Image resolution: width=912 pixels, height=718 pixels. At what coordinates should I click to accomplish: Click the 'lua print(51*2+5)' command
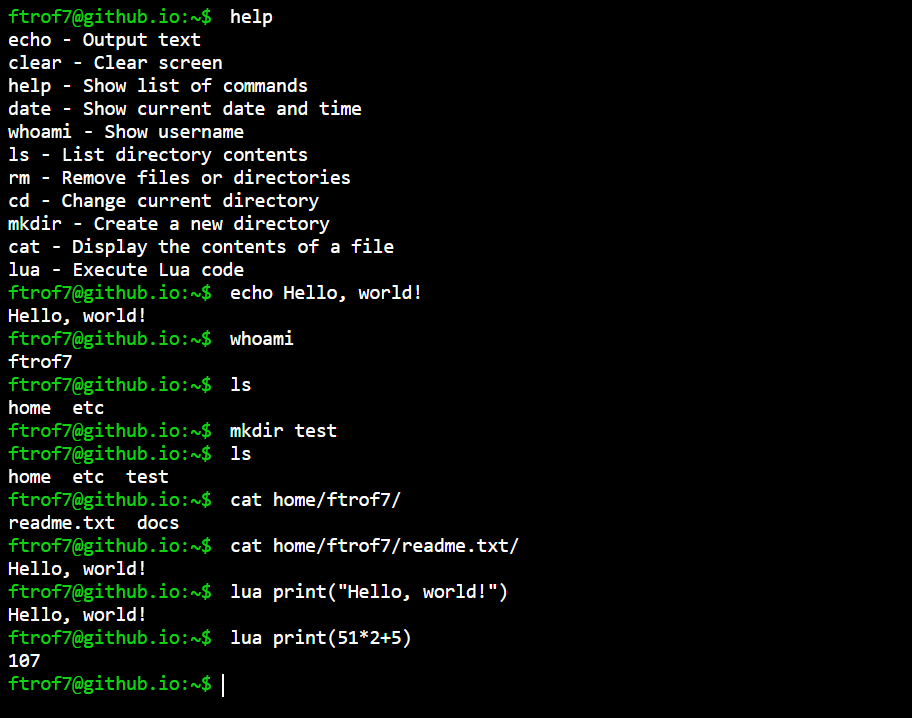pyautogui.click(x=320, y=638)
